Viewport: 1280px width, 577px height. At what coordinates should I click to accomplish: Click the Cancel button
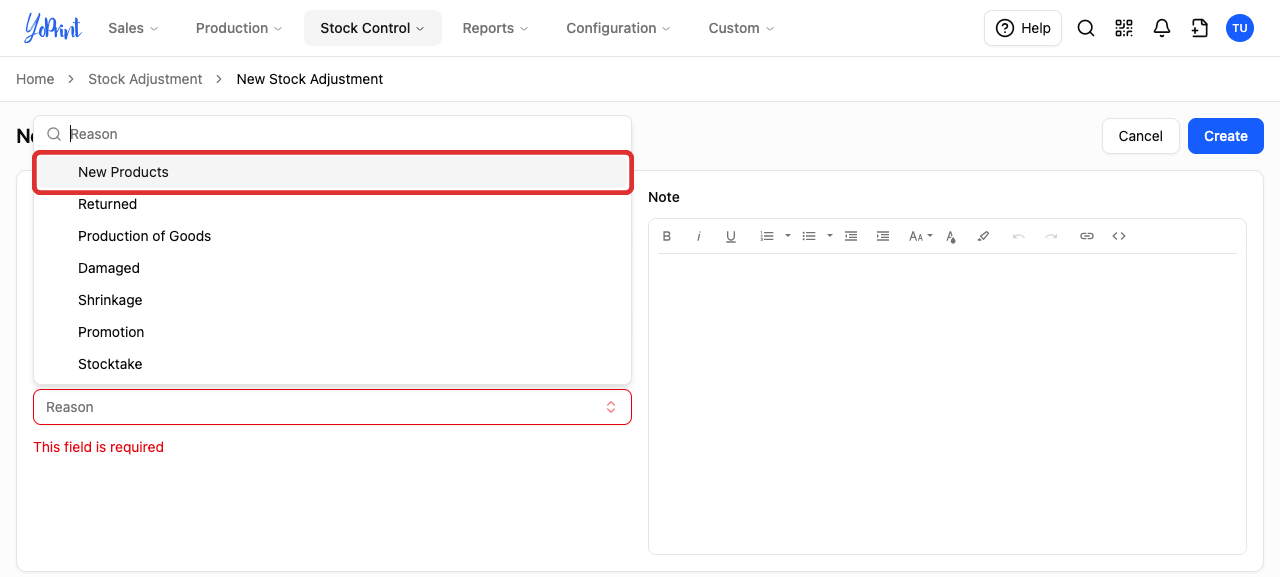click(x=1140, y=136)
